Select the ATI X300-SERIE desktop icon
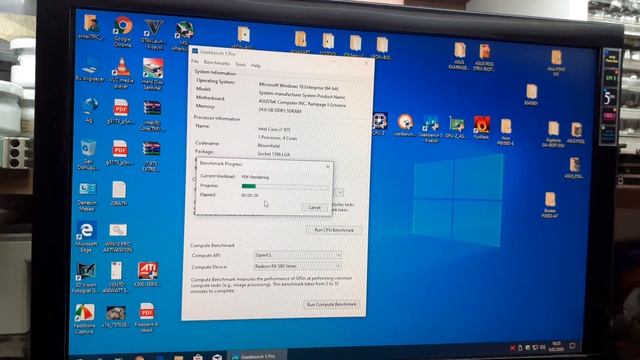 (x=148, y=274)
